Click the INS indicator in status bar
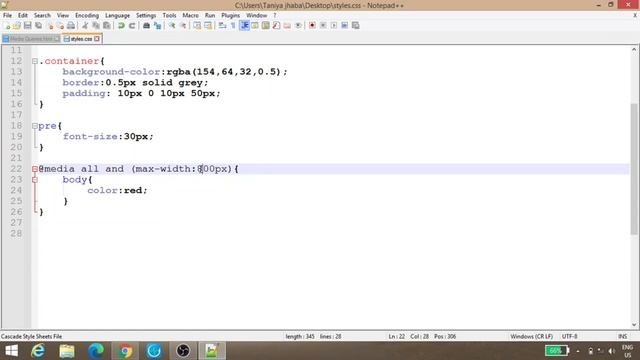Screen dimensions: 640x360 coord(622,337)
